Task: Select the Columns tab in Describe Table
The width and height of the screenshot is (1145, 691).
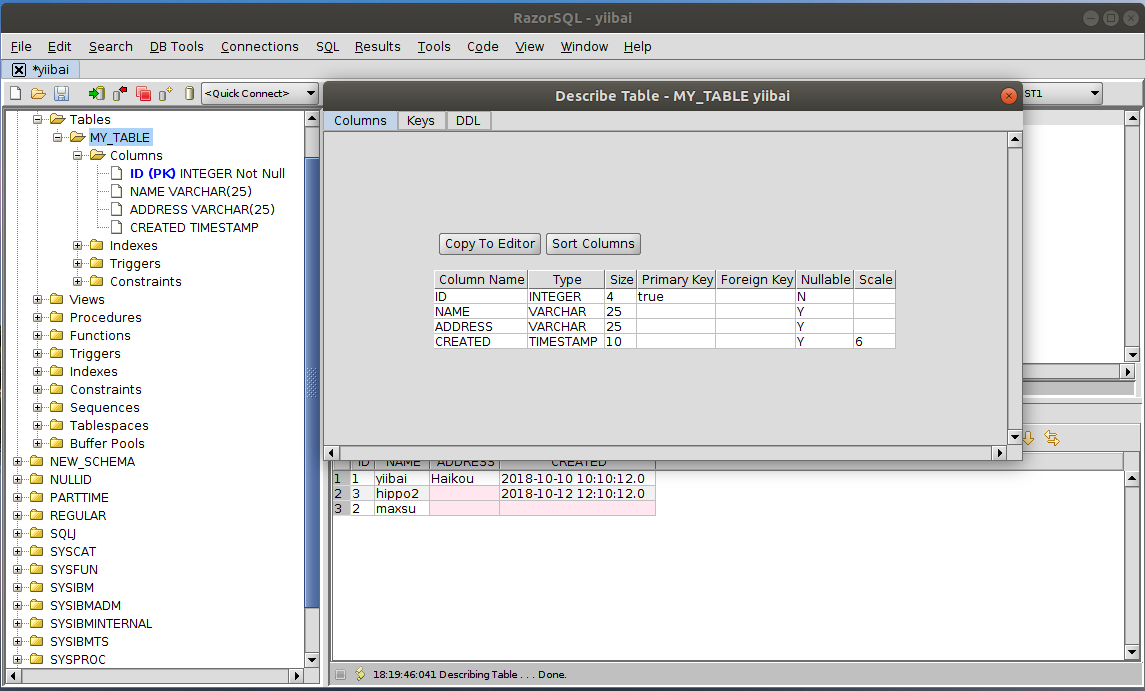Action: tap(361, 121)
